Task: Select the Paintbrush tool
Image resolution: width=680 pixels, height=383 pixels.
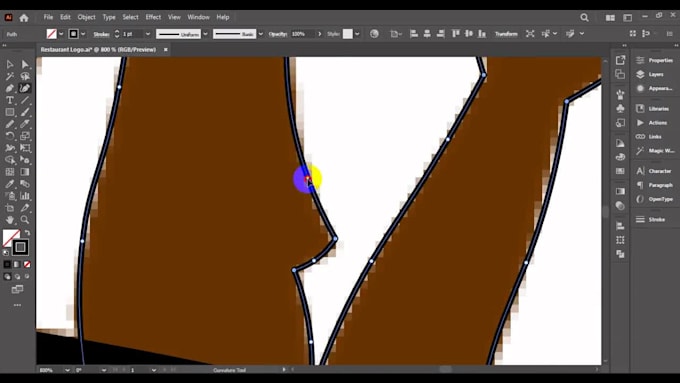Action: pyautogui.click(x=25, y=112)
